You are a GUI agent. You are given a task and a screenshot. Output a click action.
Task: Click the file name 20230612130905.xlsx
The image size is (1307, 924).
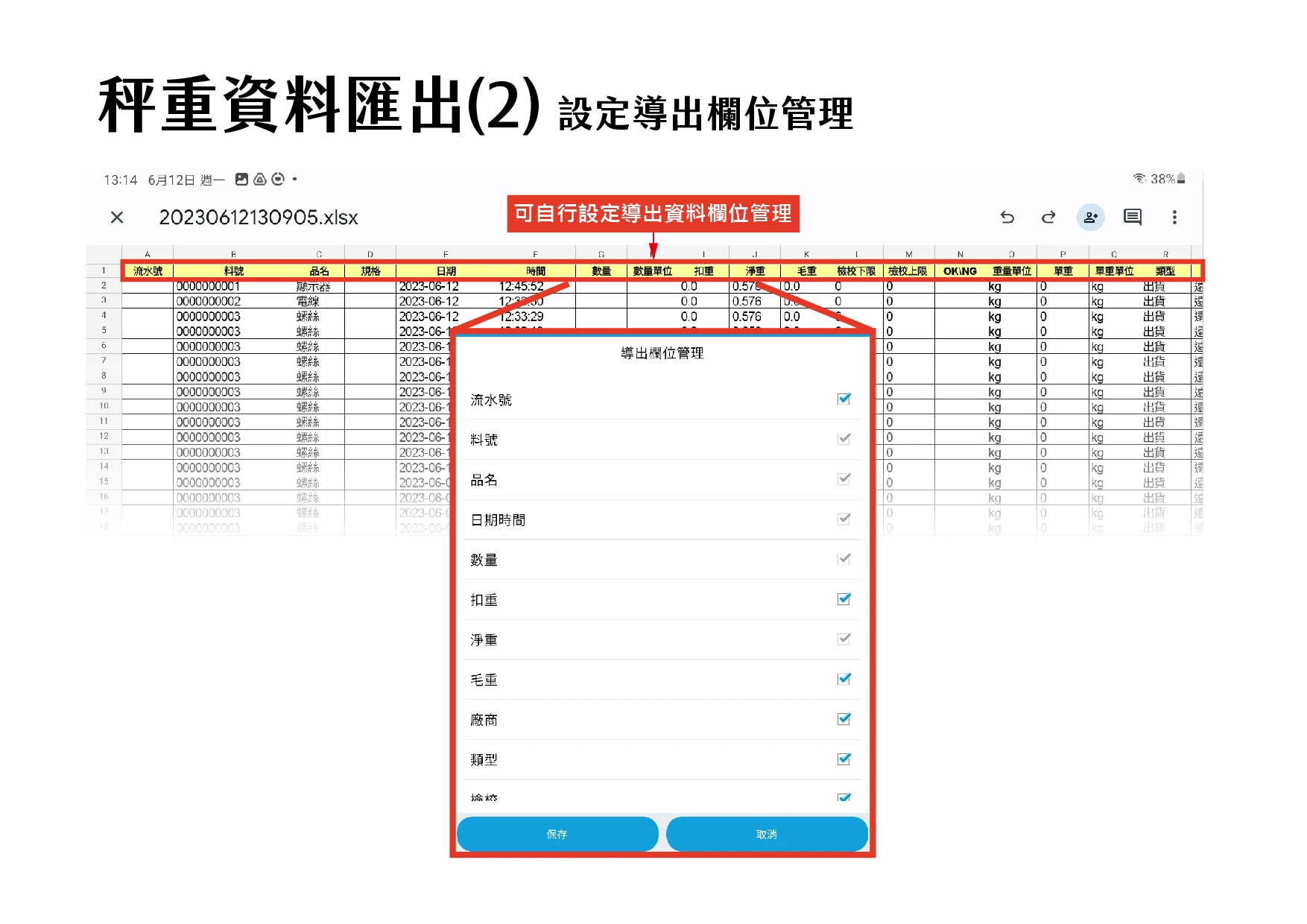tap(259, 217)
